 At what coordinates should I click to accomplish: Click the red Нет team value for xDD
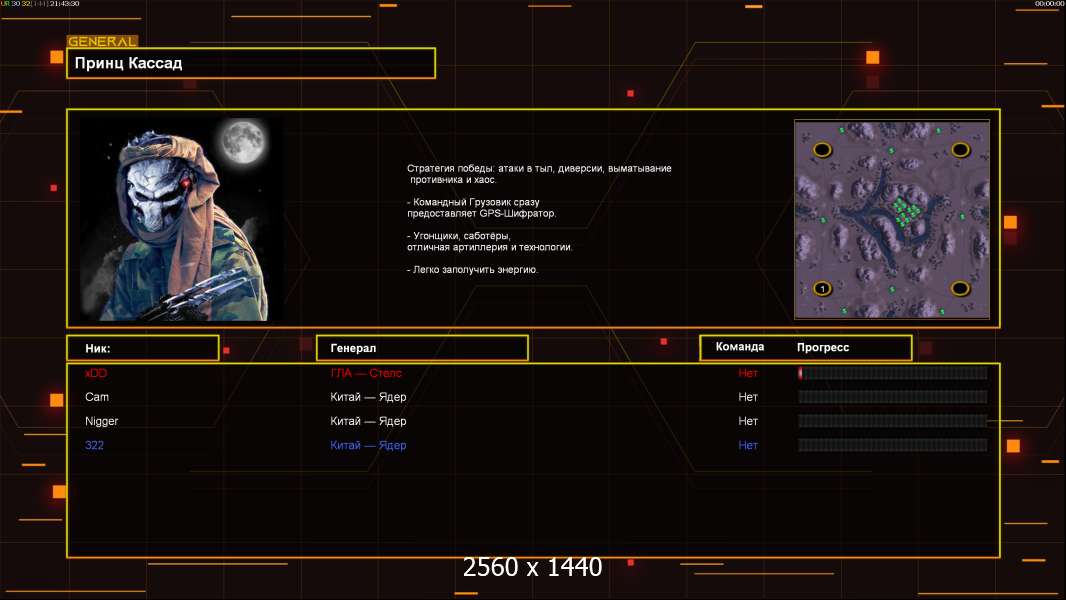pos(748,373)
